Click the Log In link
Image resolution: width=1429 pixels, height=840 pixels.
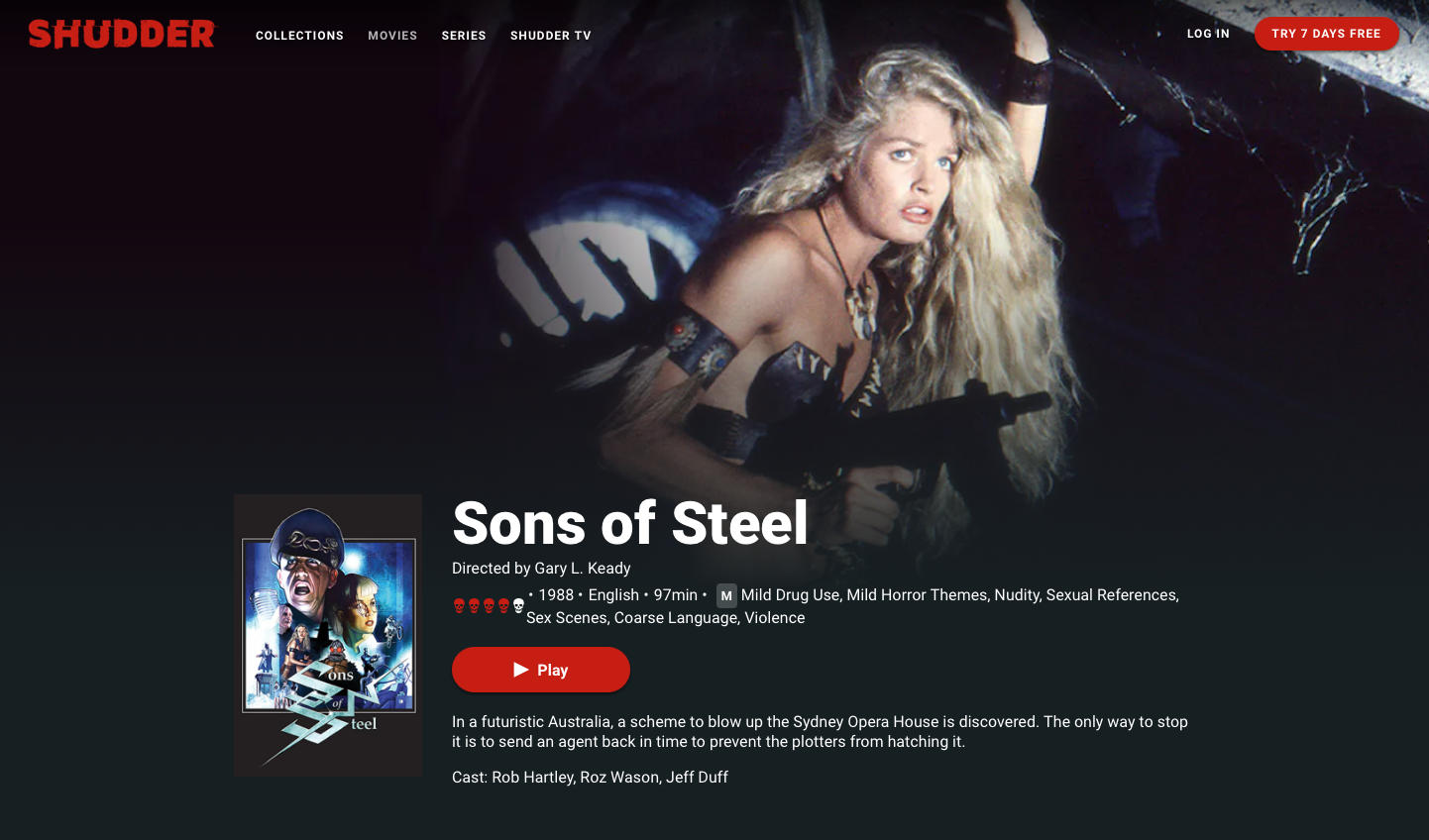[x=1208, y=34]
